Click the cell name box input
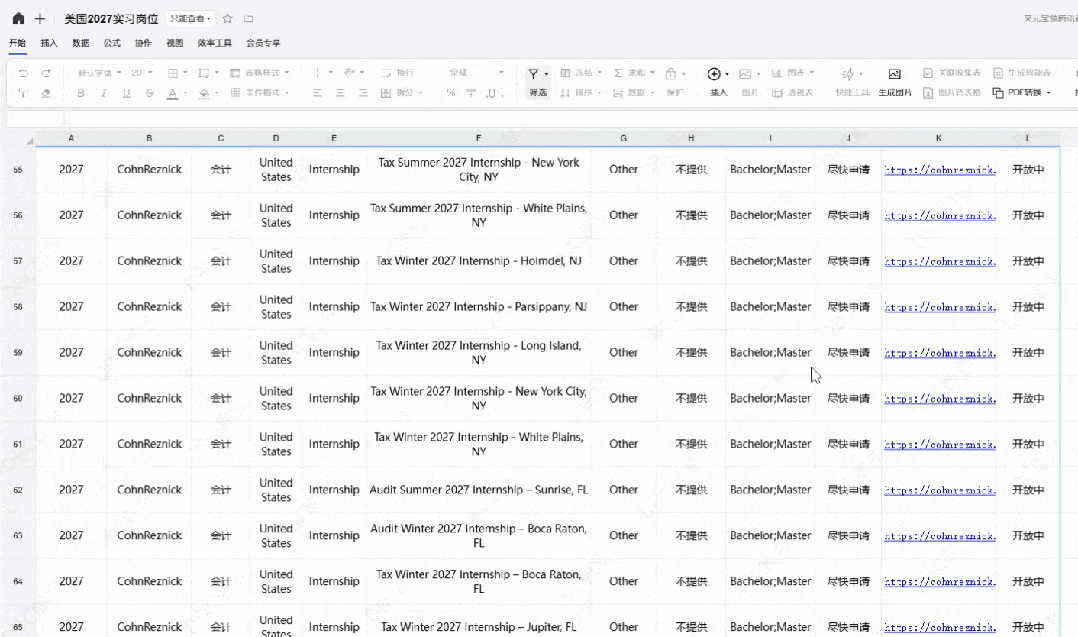The height and width of the screenshot is (637, 1078). (x=36, y=119)
